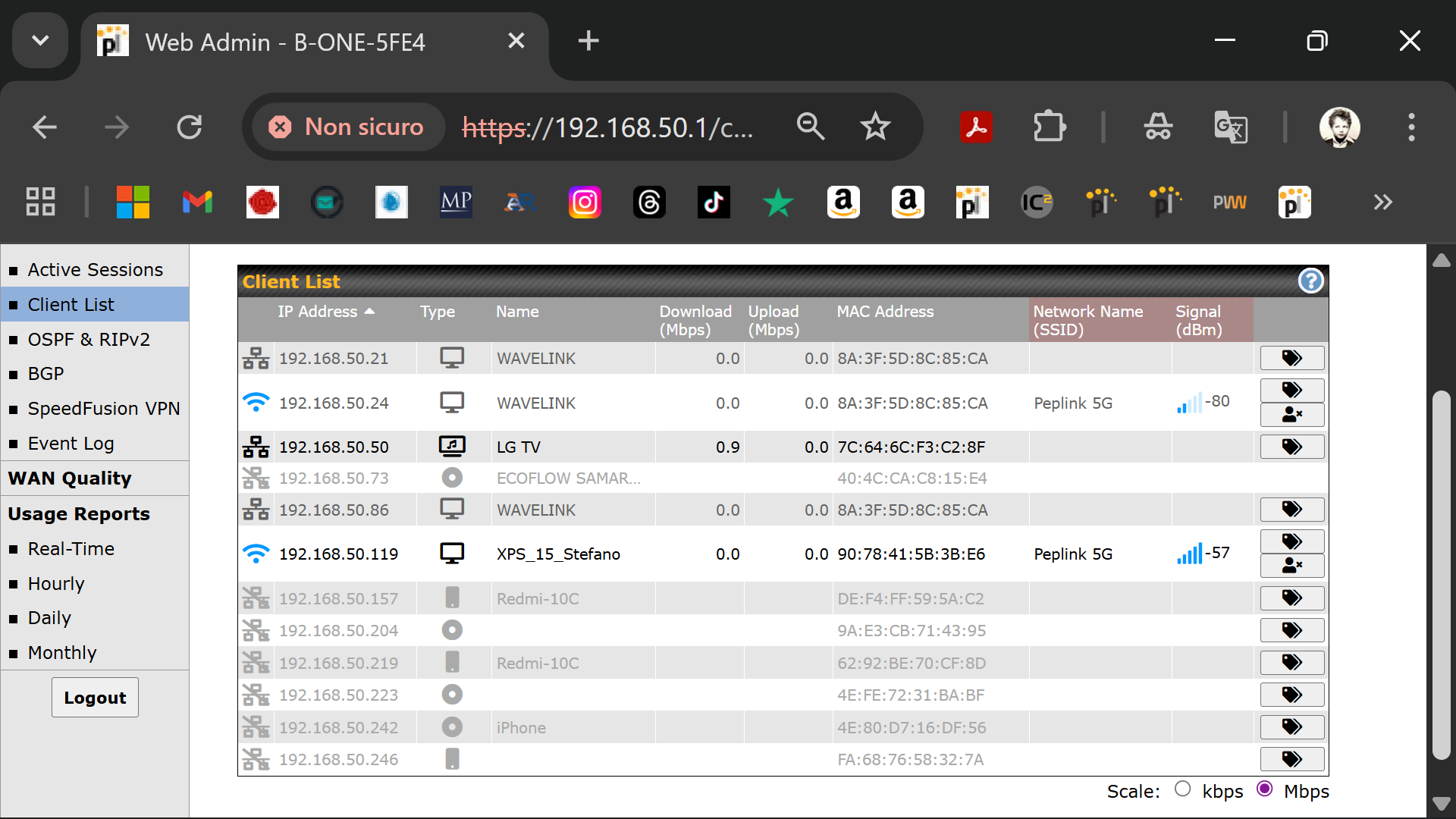
Task: Open the Google Translate toolbar icon
Action: click(x=1230, y=127)
